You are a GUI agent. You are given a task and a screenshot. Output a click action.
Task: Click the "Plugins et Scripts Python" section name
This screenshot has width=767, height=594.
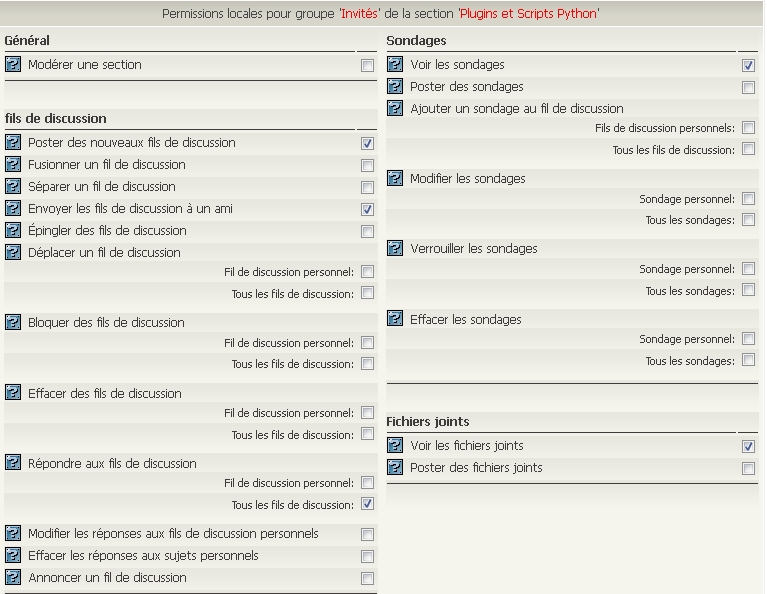pyautogui.click(x=528, y=14)
